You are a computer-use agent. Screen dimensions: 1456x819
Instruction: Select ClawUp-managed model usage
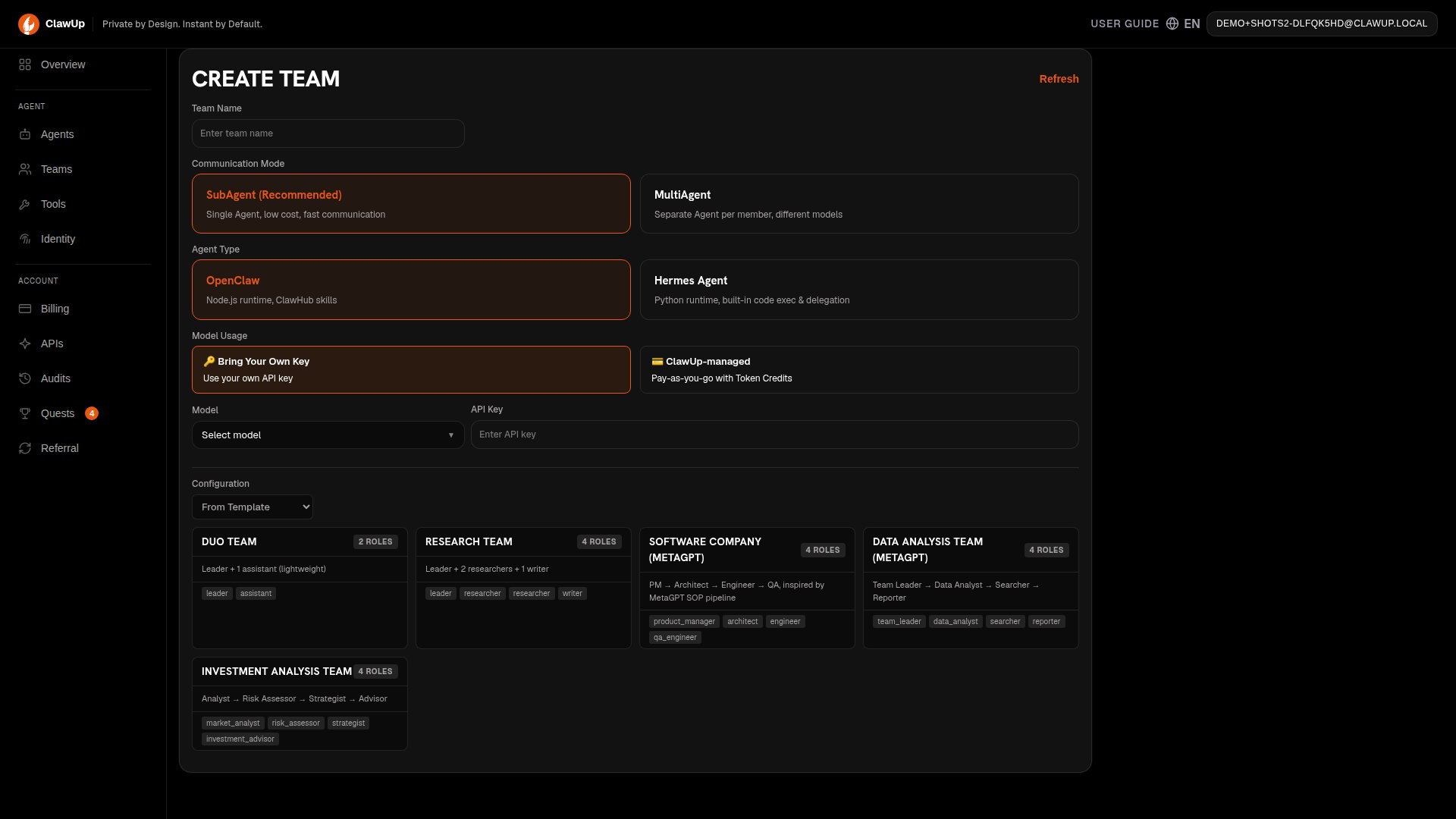[859, 370]
